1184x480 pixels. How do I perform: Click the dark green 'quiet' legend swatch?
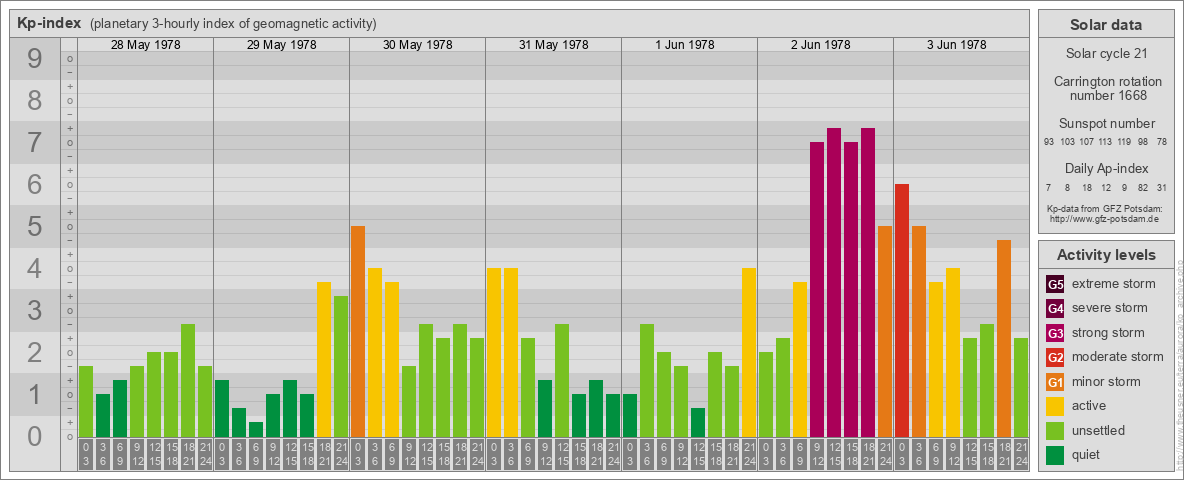1055,454
